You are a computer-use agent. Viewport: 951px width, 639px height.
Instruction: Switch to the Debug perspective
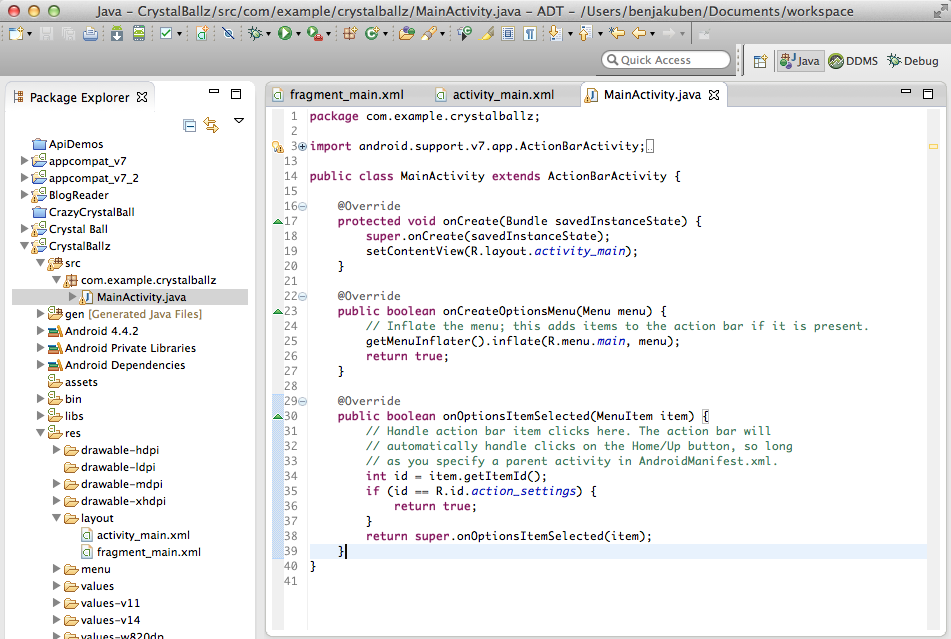[x=912, y=61]
